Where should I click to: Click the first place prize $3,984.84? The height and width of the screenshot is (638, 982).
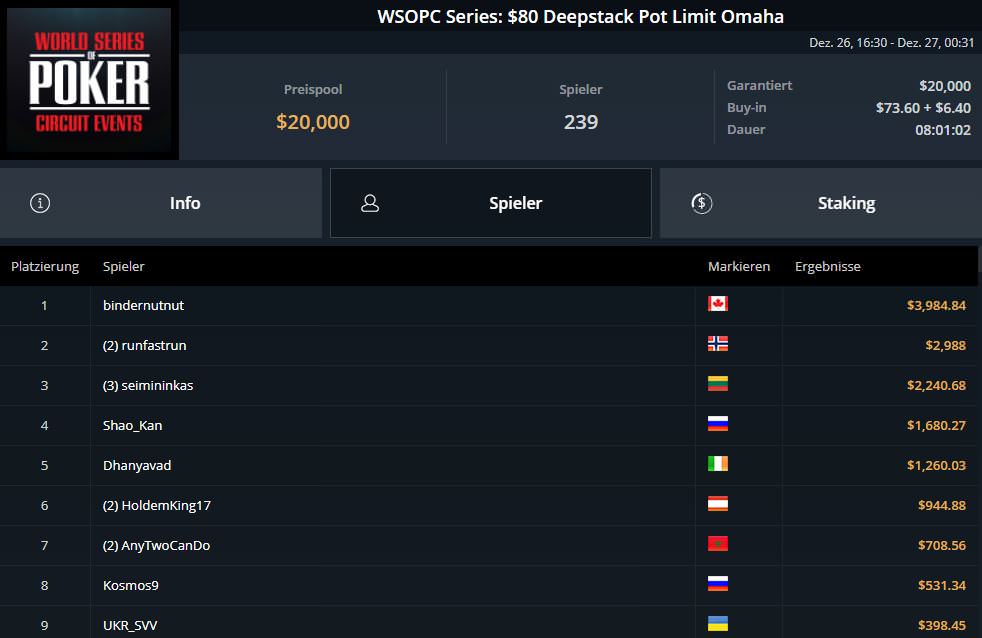pos(936,306)
